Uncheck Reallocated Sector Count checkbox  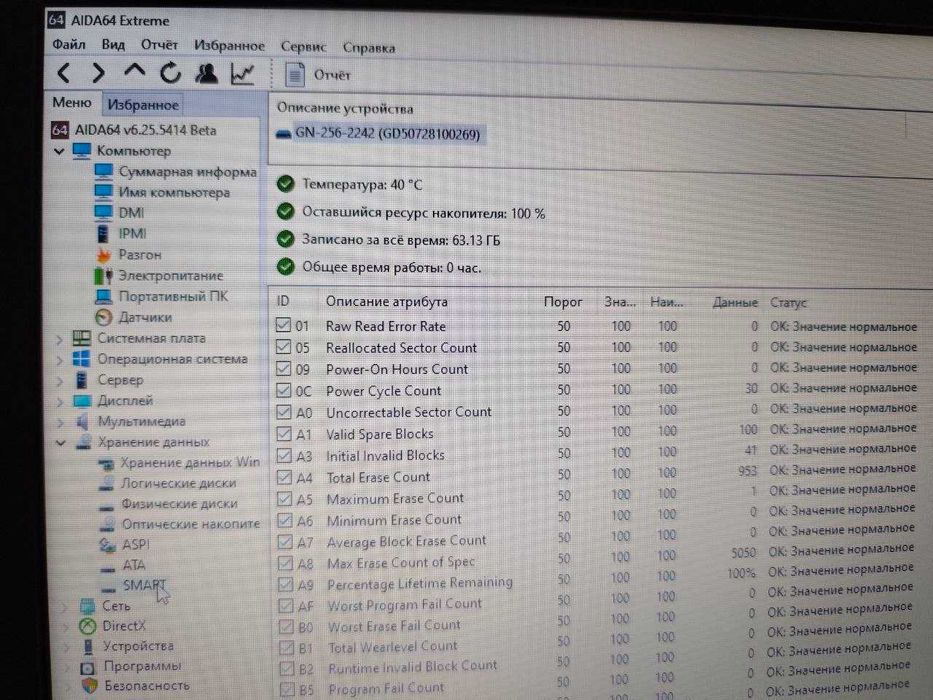(283, 346)
